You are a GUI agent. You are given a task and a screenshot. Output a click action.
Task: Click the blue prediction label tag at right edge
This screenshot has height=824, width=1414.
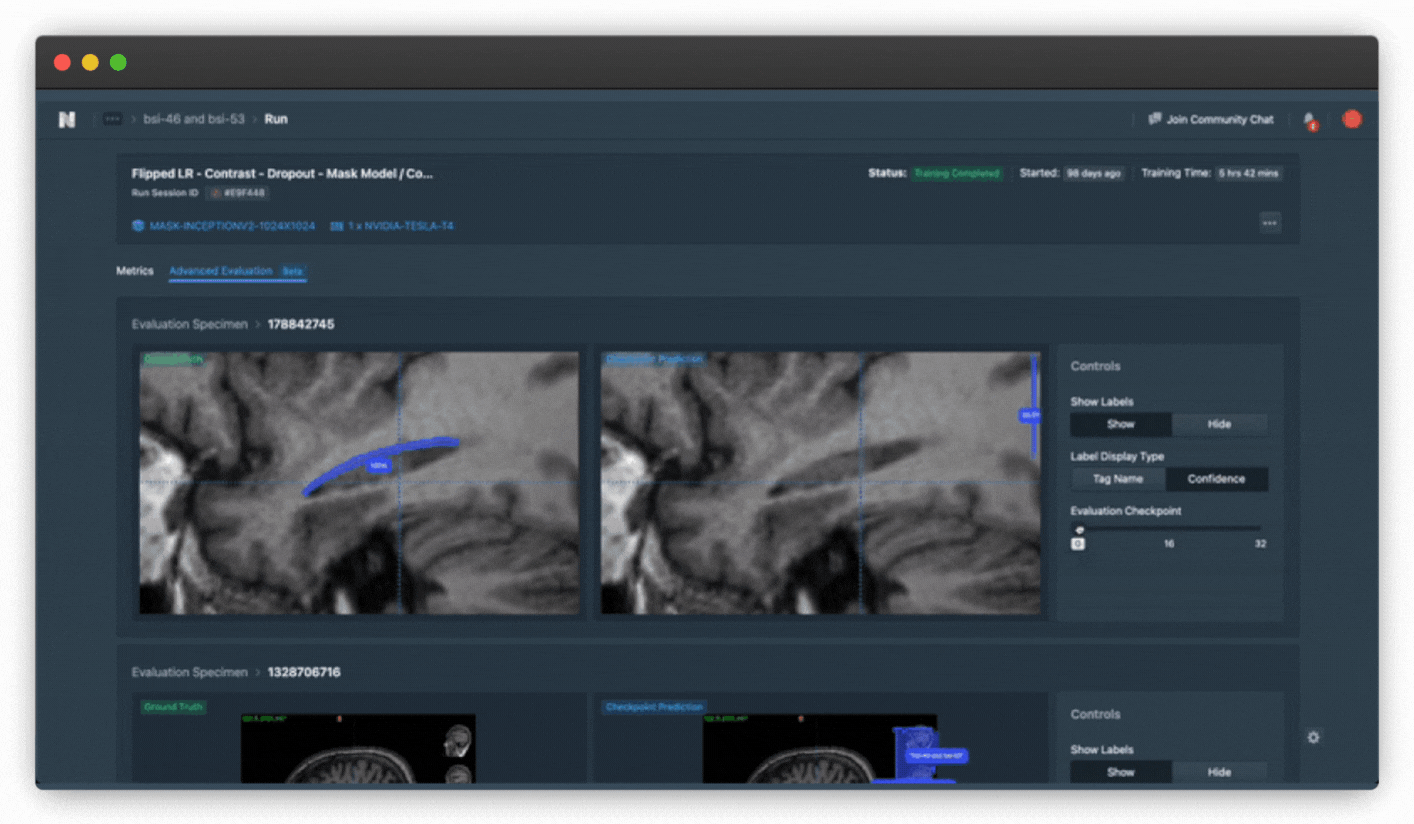pyautogui.click(x=1029, y=415)
